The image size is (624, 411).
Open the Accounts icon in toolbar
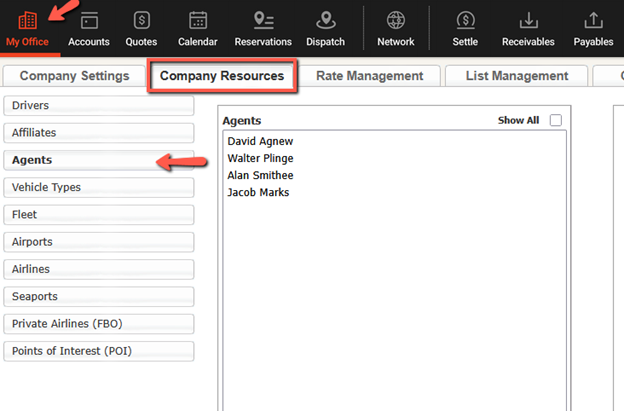pos(89,20)
